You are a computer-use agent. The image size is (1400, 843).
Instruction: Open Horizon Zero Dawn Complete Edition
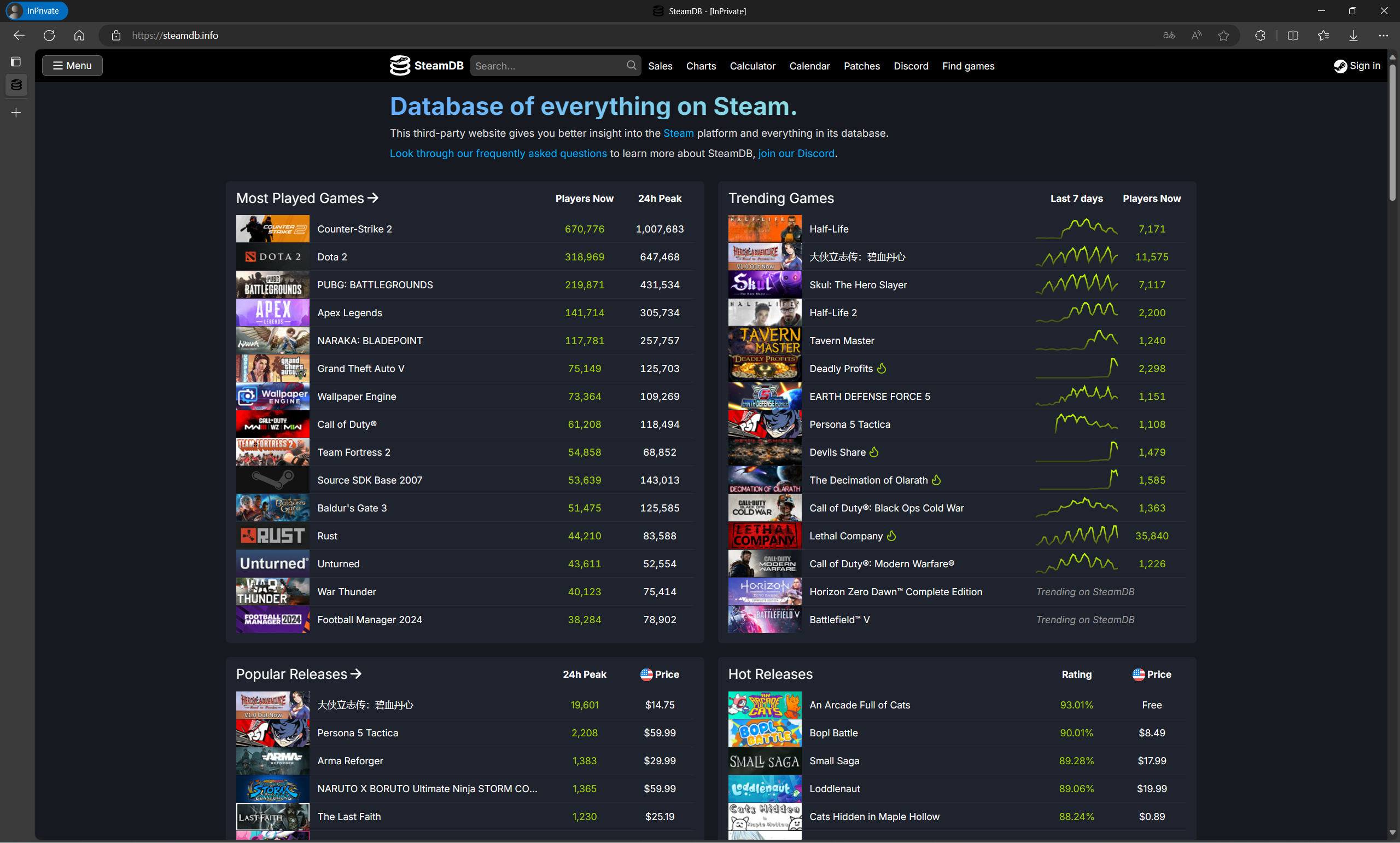895,591
